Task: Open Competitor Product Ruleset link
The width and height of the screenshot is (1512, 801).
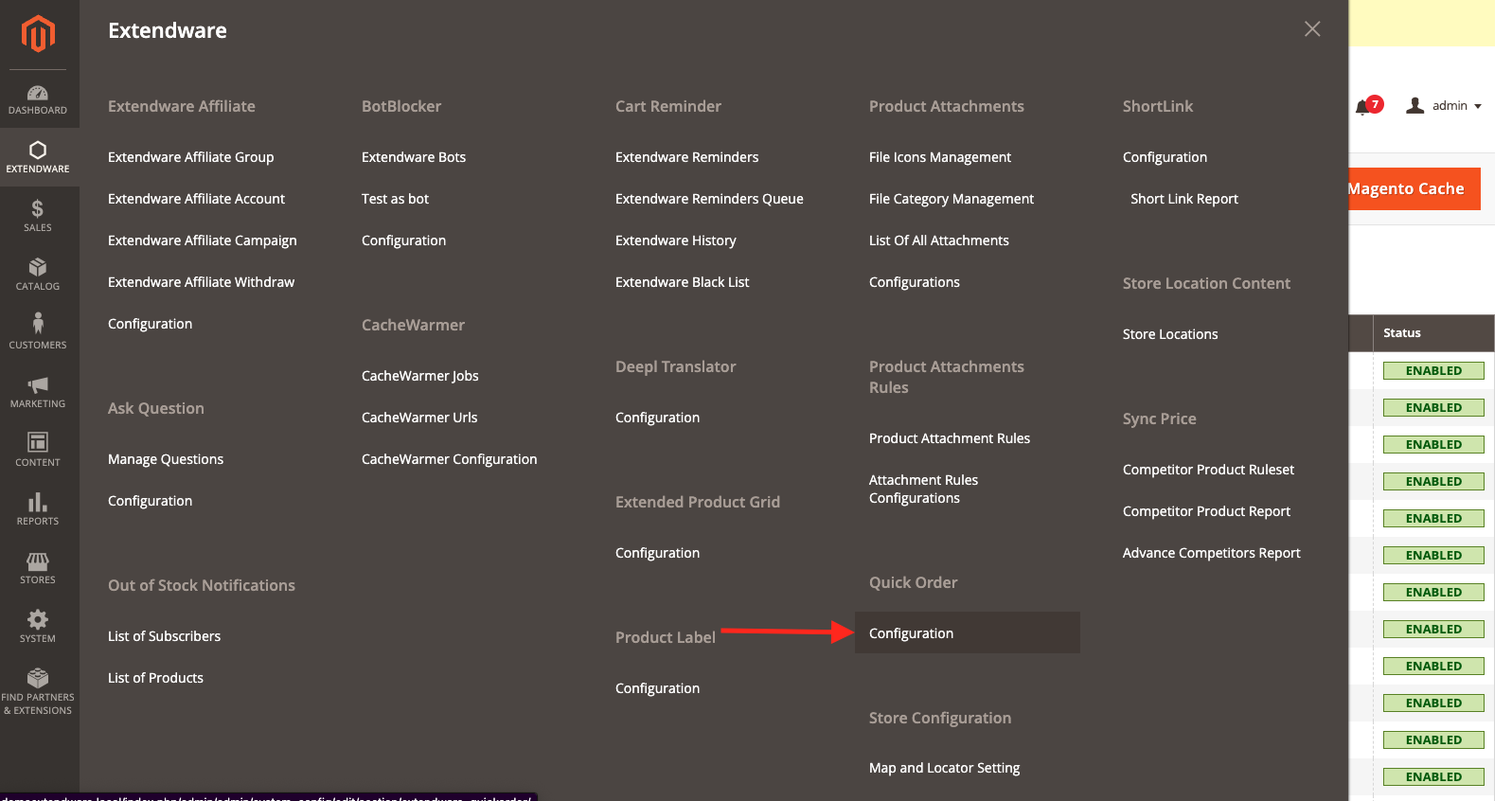Action: pos(1208,470)
